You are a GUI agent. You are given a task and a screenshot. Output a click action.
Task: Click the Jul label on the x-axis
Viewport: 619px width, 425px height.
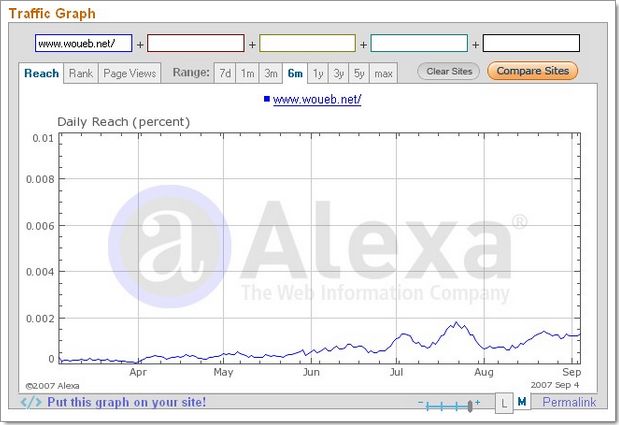[x=396, y=372]
